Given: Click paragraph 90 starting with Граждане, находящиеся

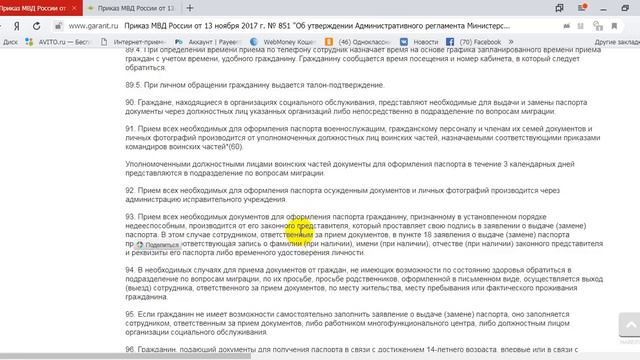Looking at the screenshot, I should (356, 107).
